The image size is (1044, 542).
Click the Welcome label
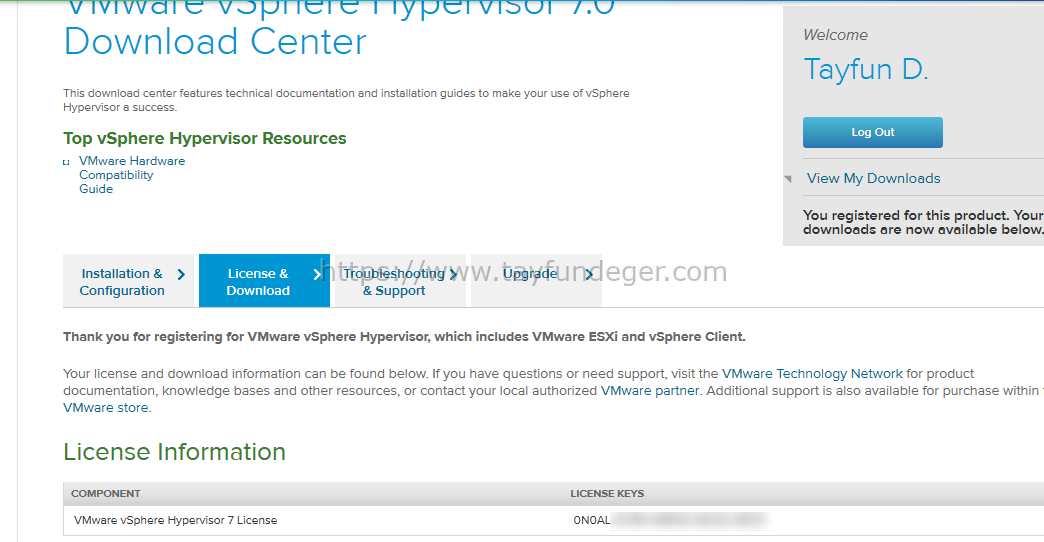[836, 35]
